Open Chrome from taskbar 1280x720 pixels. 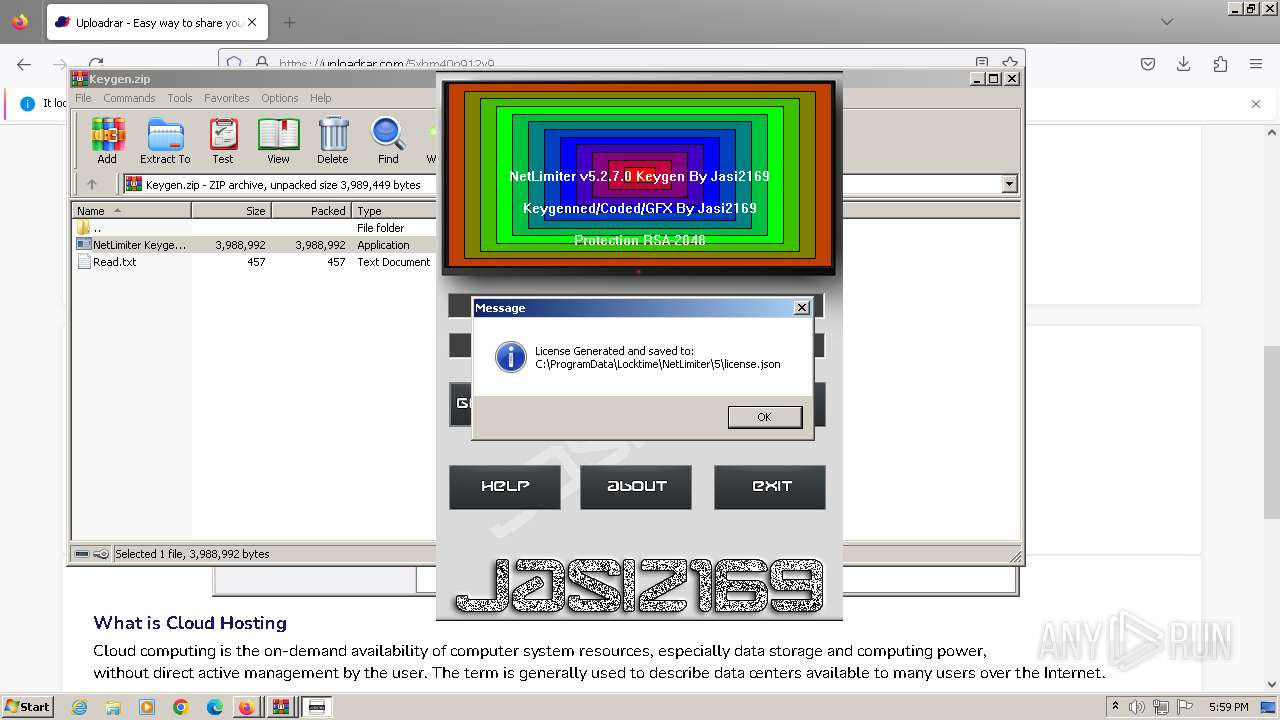(181, 707)
